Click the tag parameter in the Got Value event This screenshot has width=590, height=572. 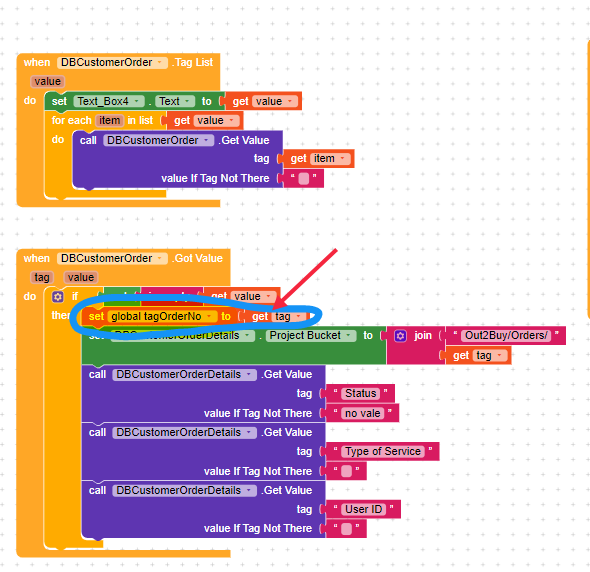click(42, 278)
